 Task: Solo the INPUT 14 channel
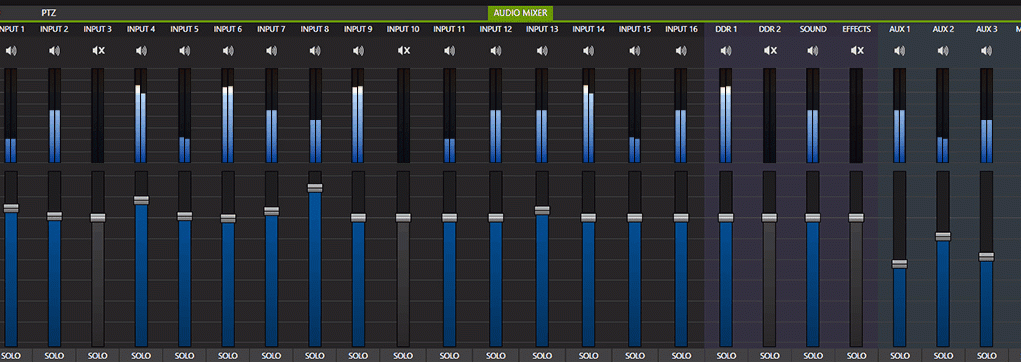coord(589,355)
